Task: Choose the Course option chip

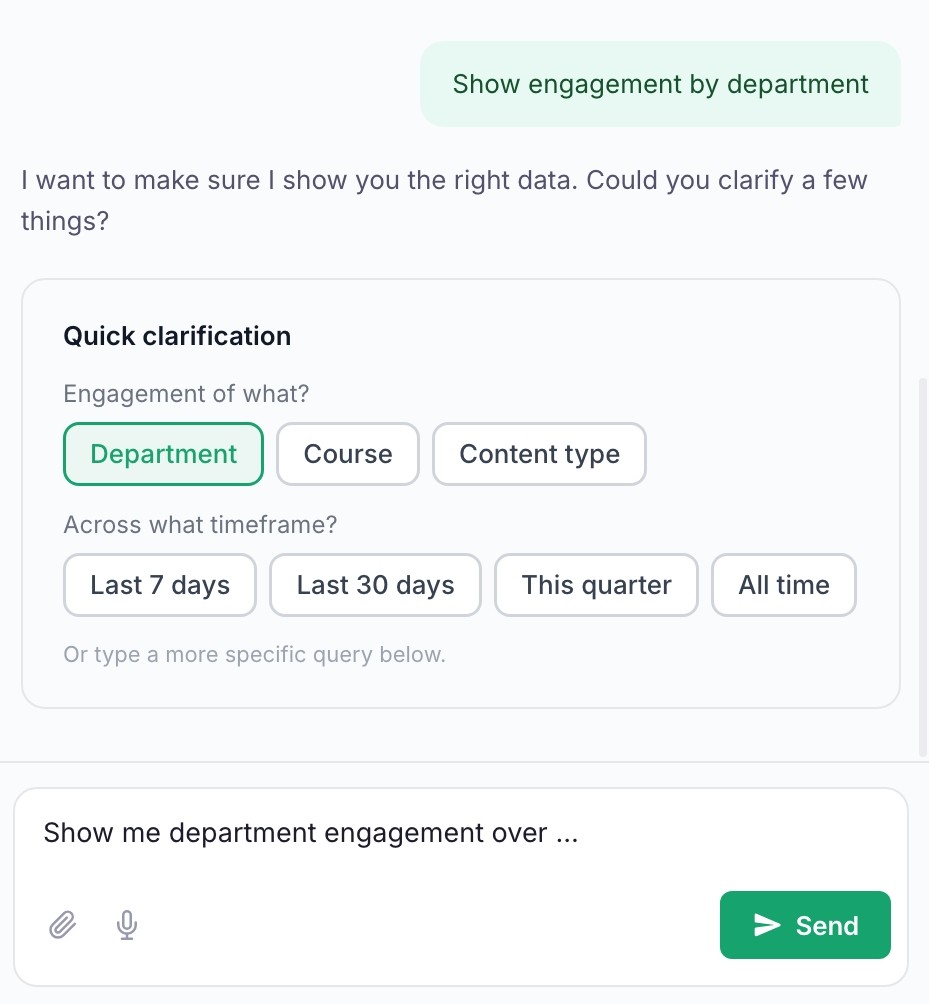Action: (x=348, y=454)
